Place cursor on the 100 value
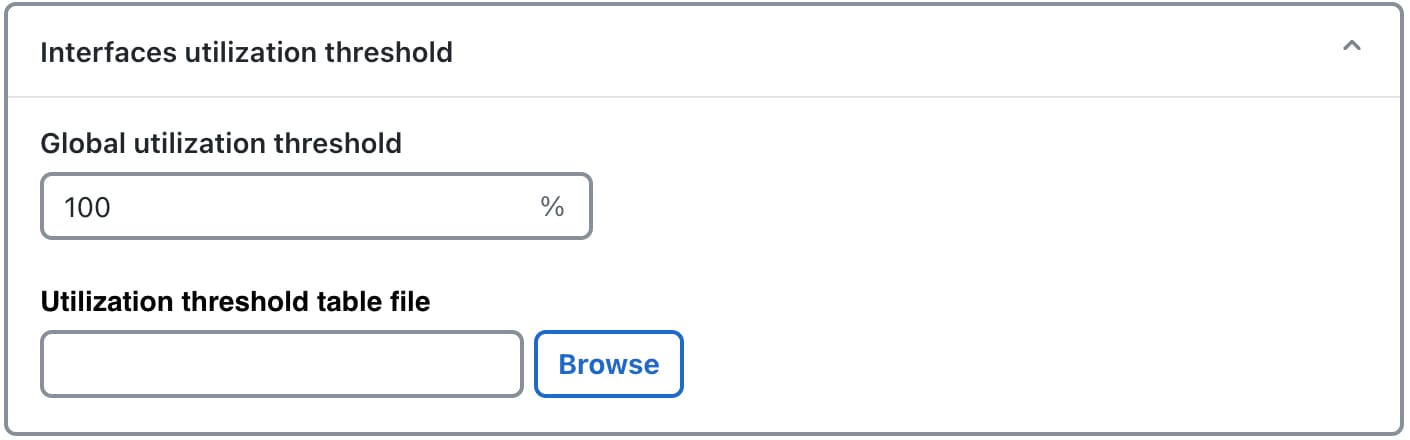Screen dimensions: 1410x440 (87, 208)
